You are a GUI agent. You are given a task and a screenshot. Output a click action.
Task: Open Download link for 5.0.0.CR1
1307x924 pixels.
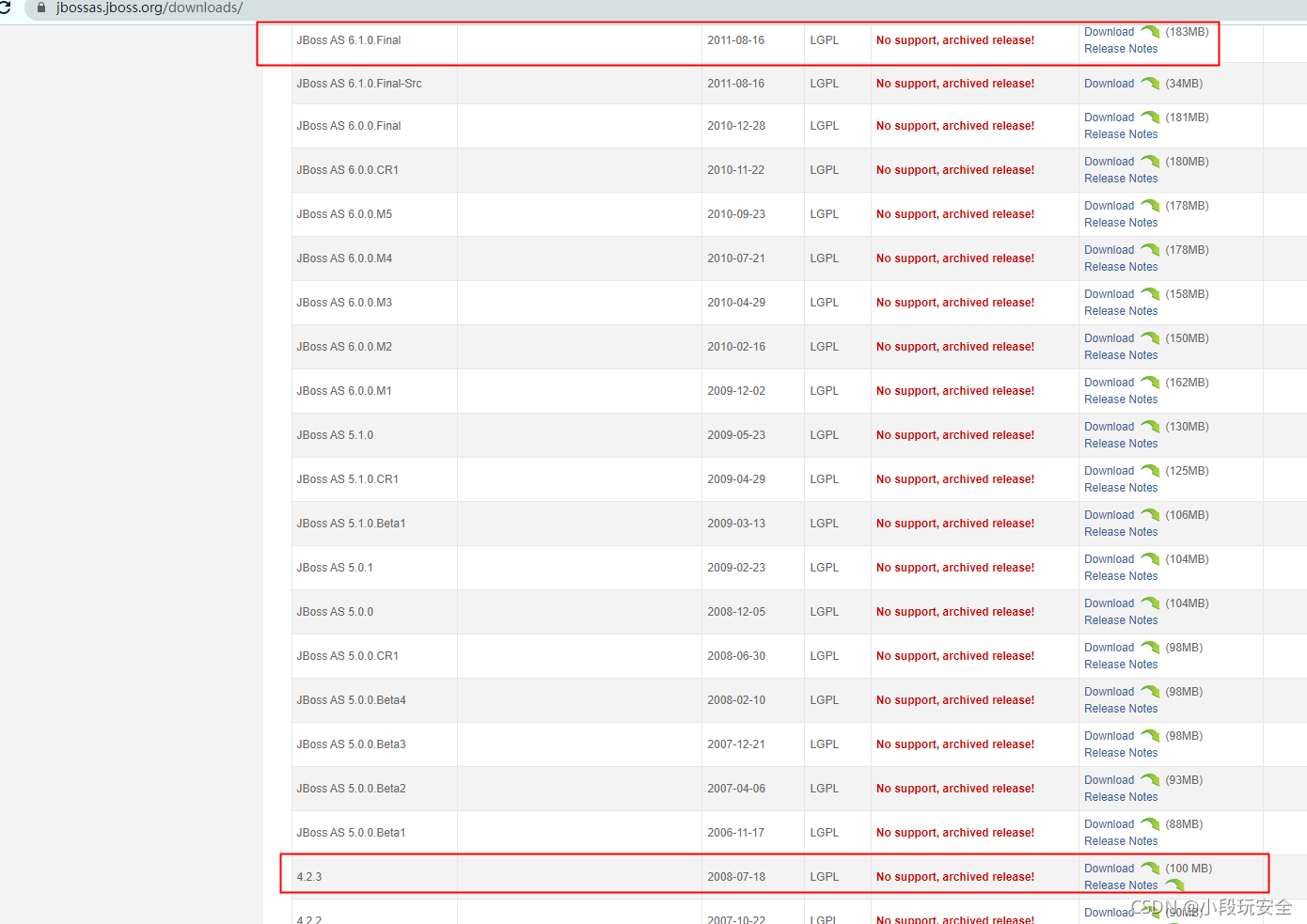(1110, 648)
